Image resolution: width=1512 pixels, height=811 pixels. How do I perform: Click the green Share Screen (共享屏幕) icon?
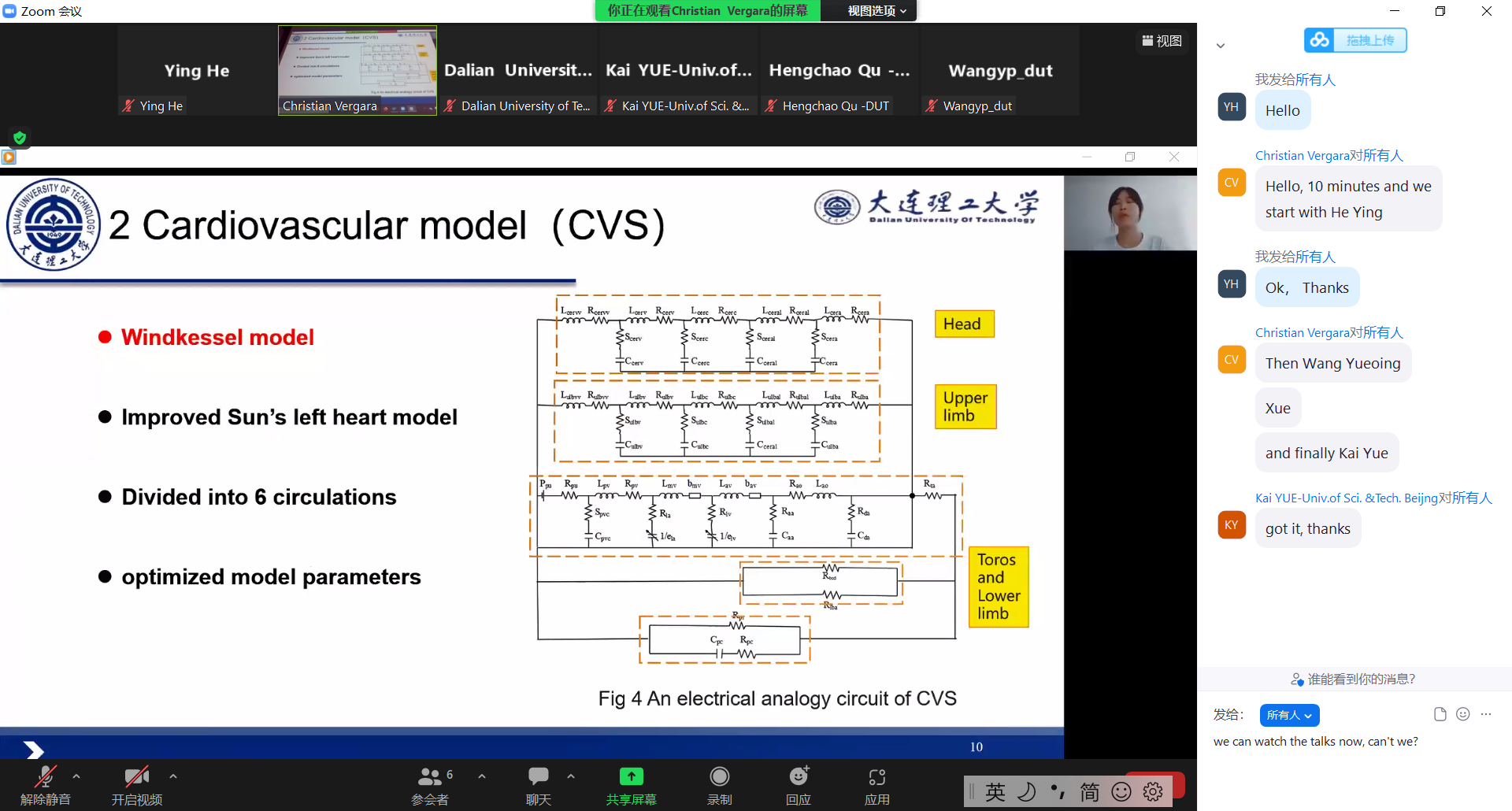(x=631, y=778)
